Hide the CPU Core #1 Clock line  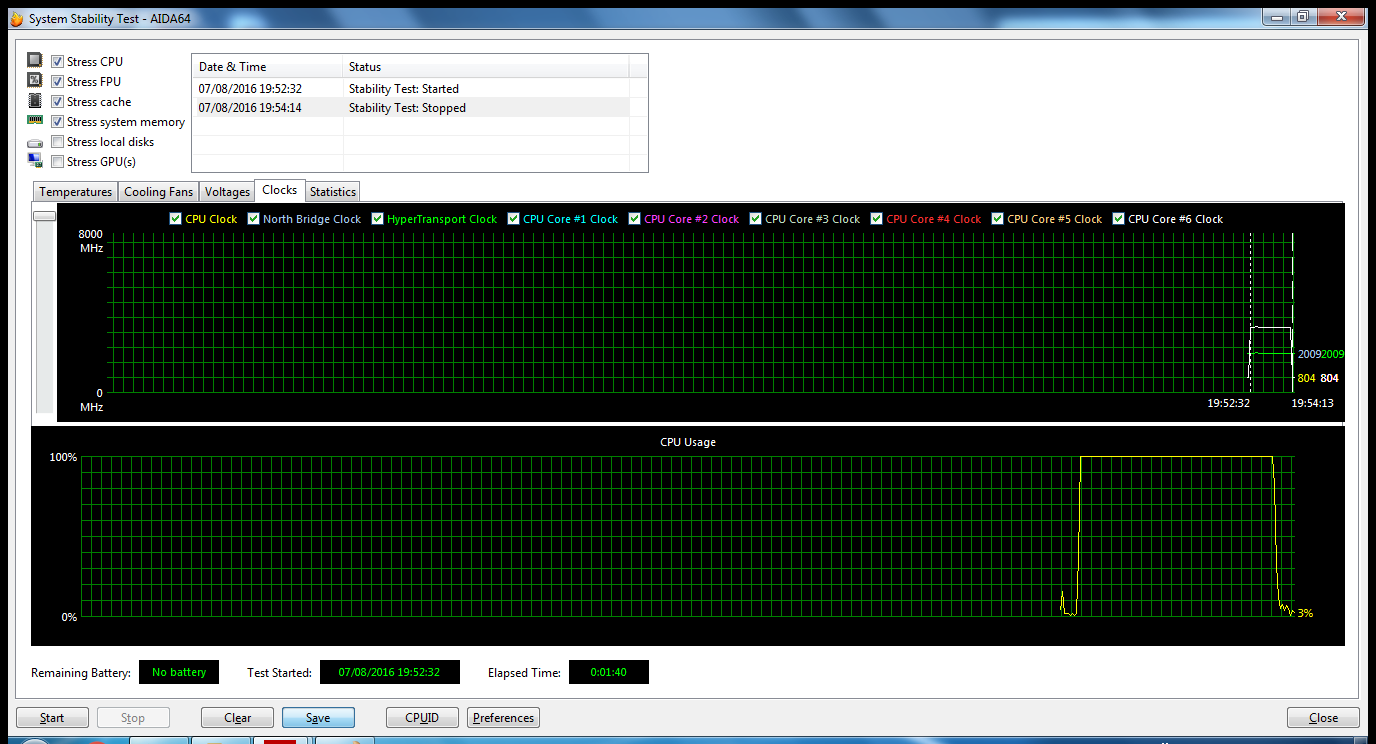coord(514,219)
